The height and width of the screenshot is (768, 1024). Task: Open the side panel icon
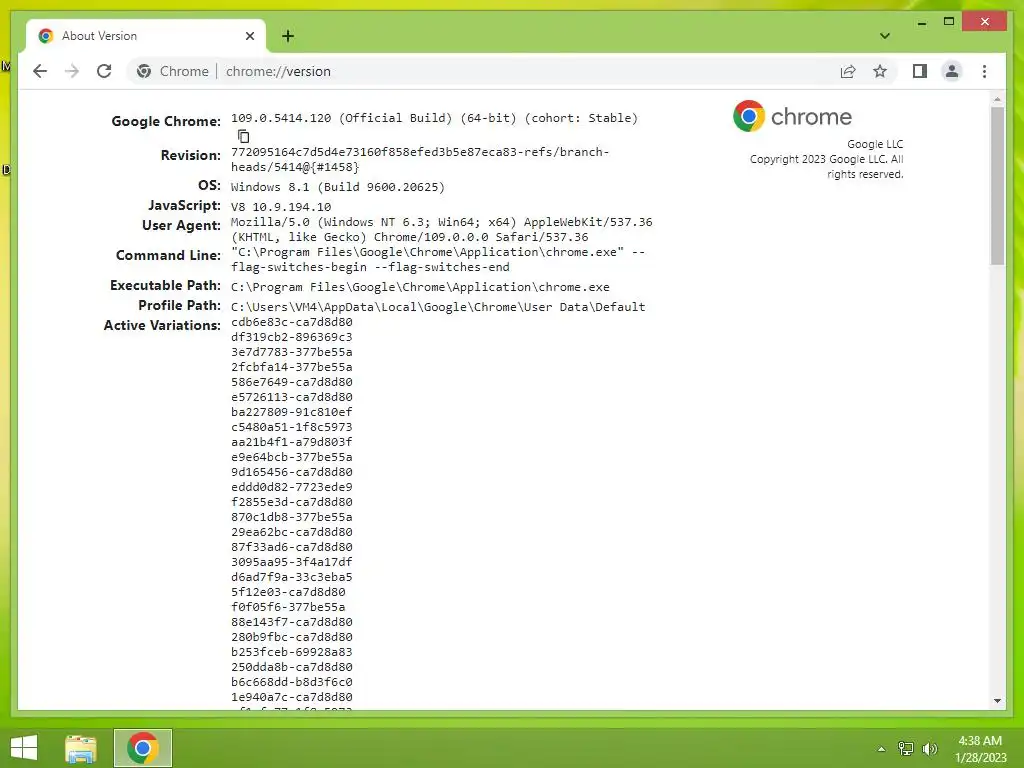[x=920, y=71]
